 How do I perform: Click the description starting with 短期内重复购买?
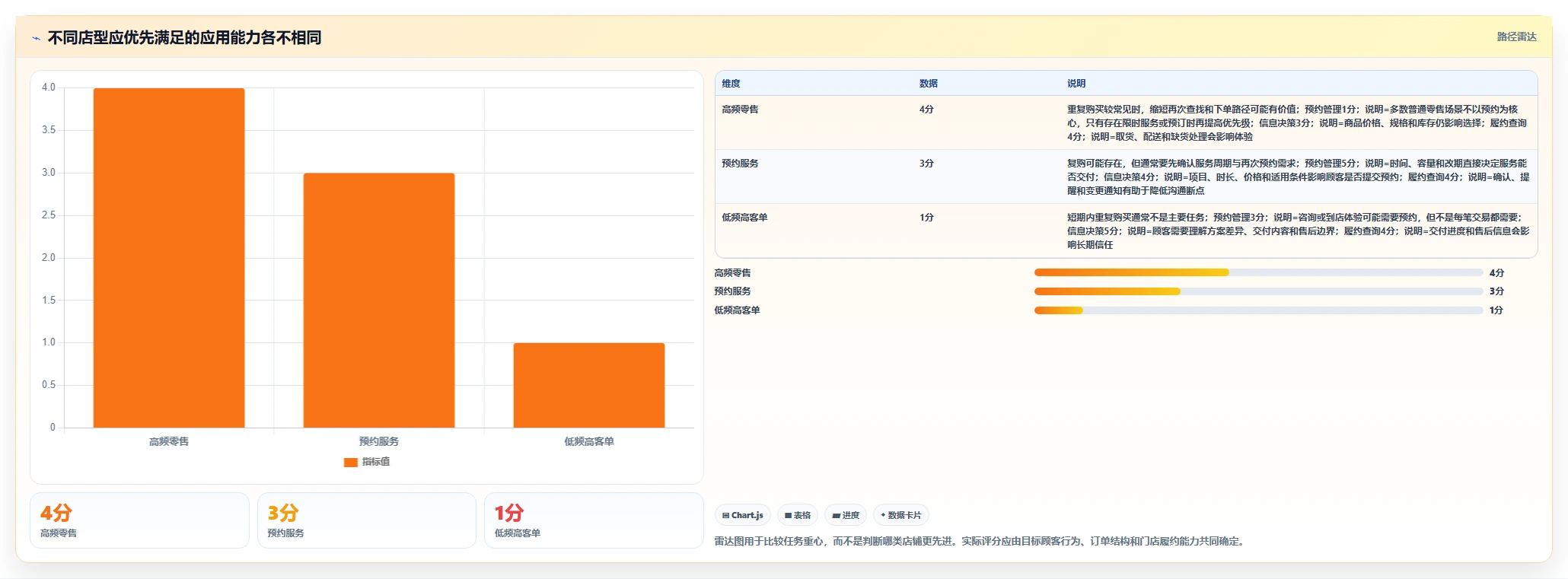pos(1298,231)
